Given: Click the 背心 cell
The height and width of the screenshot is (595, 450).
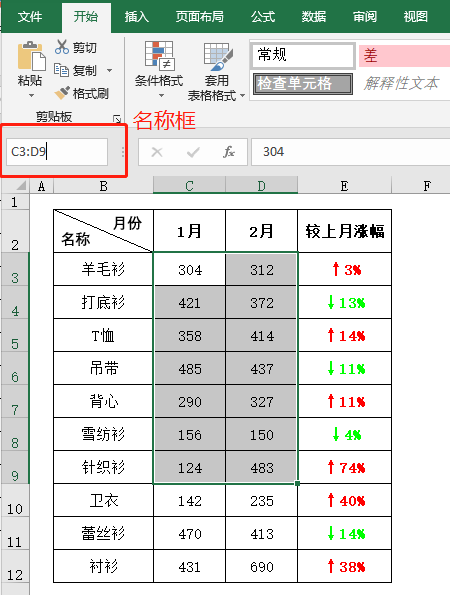Looking at the screenshot, I should (x=103, y=401).
